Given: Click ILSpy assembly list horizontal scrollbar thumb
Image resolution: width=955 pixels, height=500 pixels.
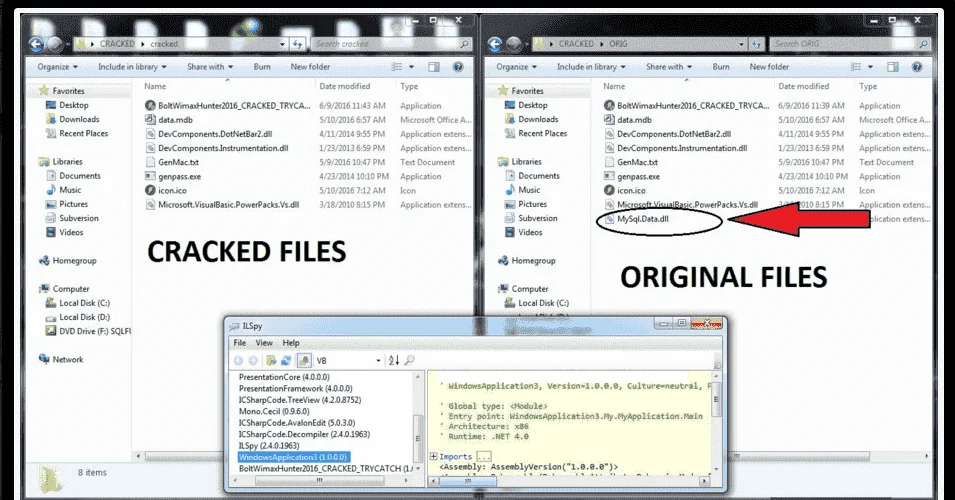Looking at the screenshot, I should click(319, 481).
